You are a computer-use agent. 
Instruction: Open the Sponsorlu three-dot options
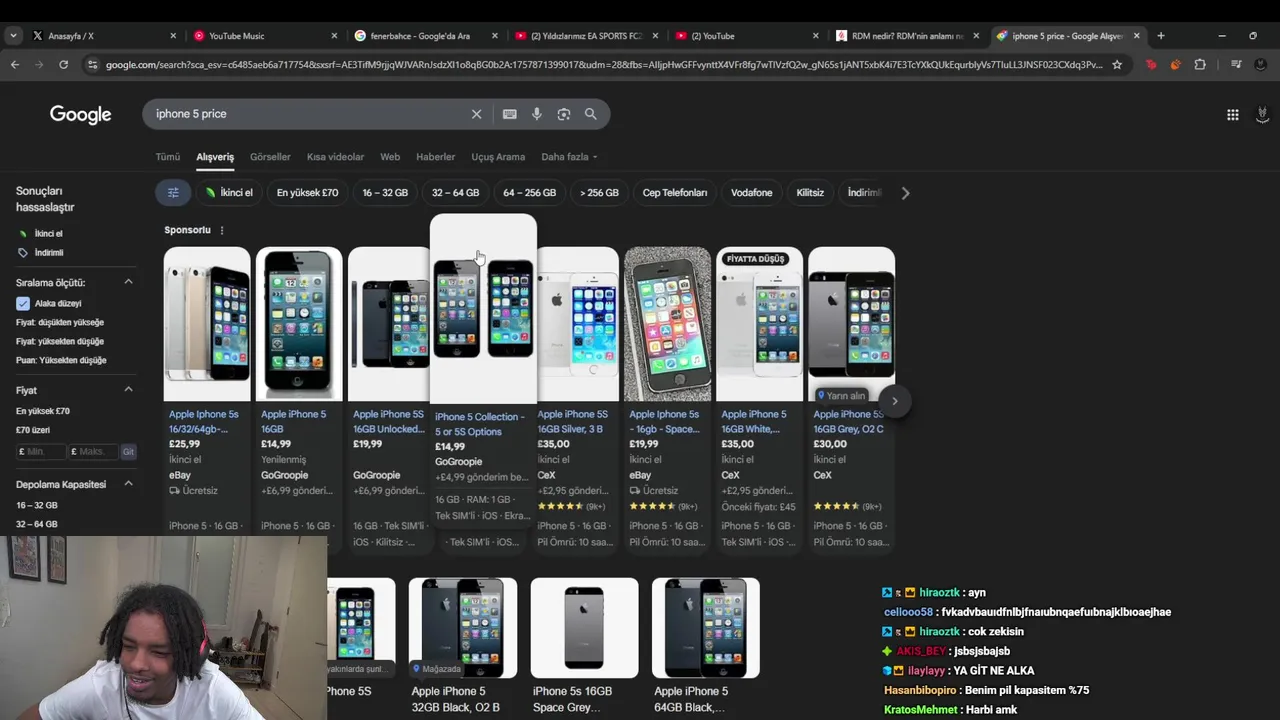(x=222, y=230)
